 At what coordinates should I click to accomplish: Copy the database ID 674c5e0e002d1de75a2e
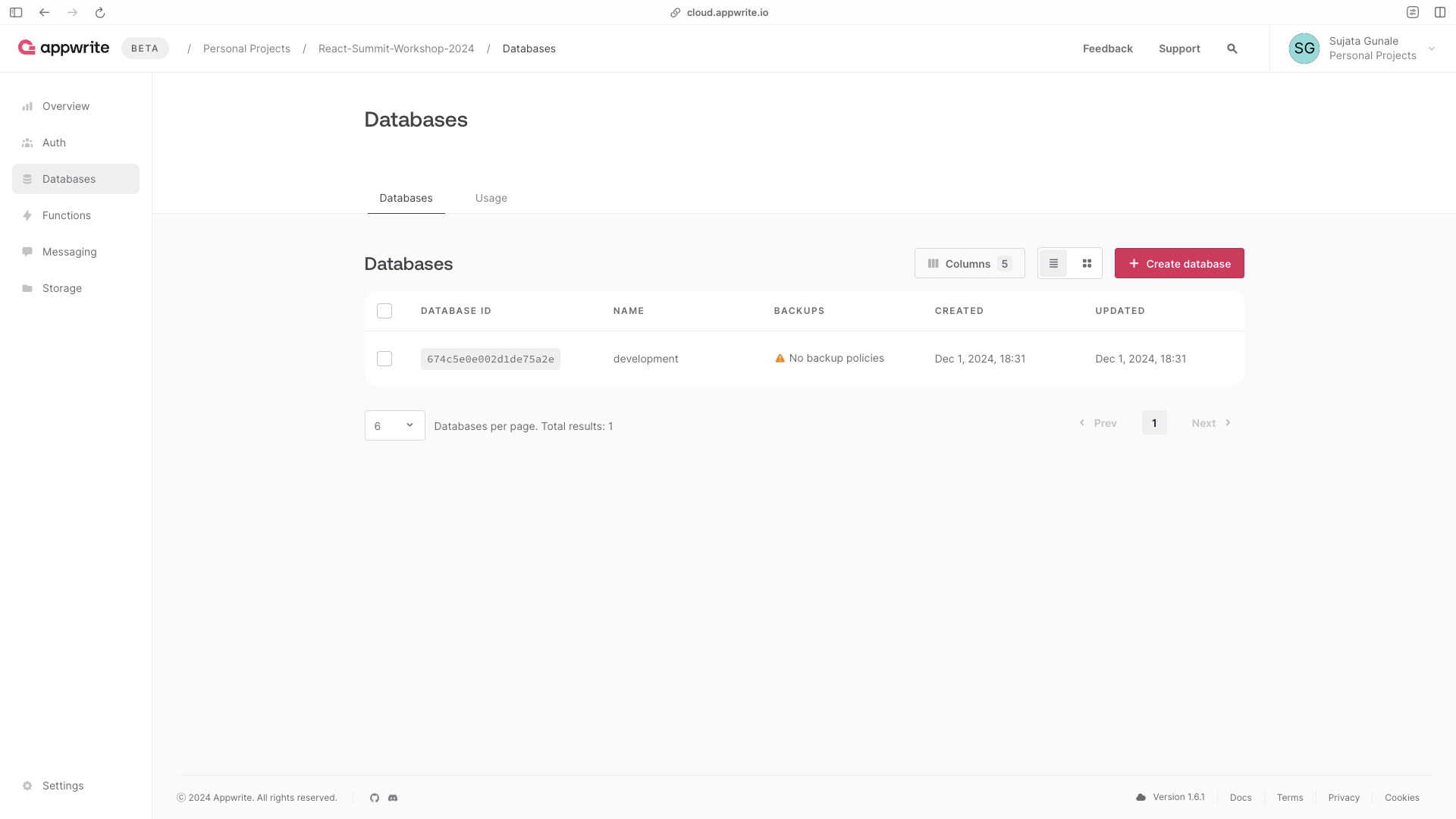tap(490, 359)
